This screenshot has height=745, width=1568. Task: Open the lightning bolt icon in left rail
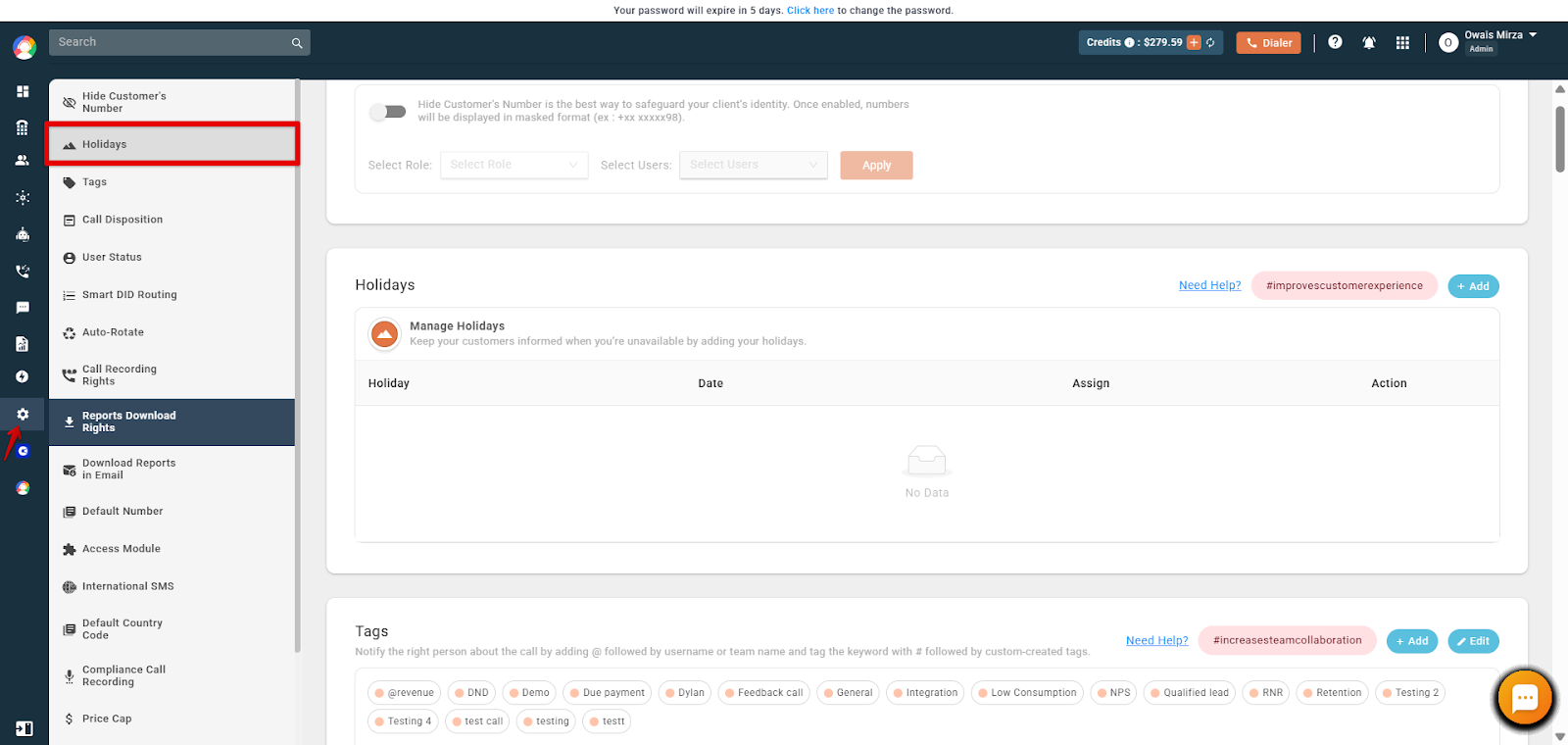[x=23, y=376]
